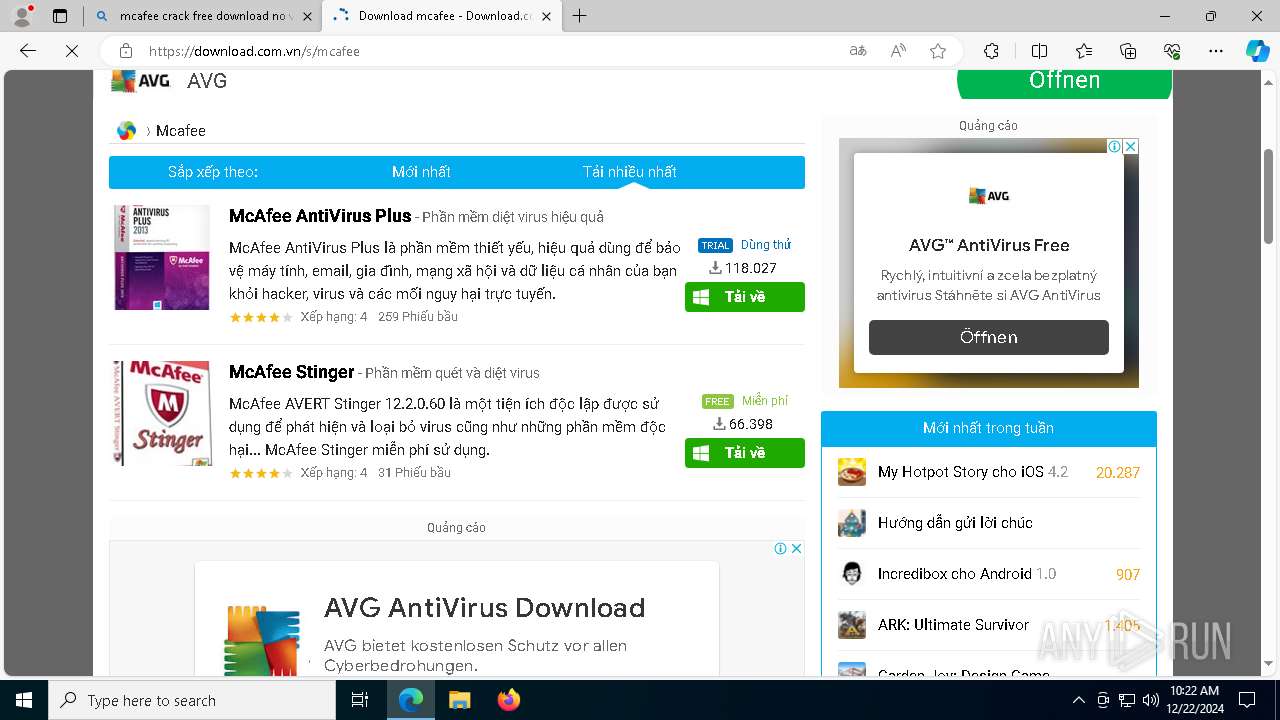Open ARK: Ultimate Survivor entry
The width and height of the screenshot is (1280, 720).
tap(953, 625)
